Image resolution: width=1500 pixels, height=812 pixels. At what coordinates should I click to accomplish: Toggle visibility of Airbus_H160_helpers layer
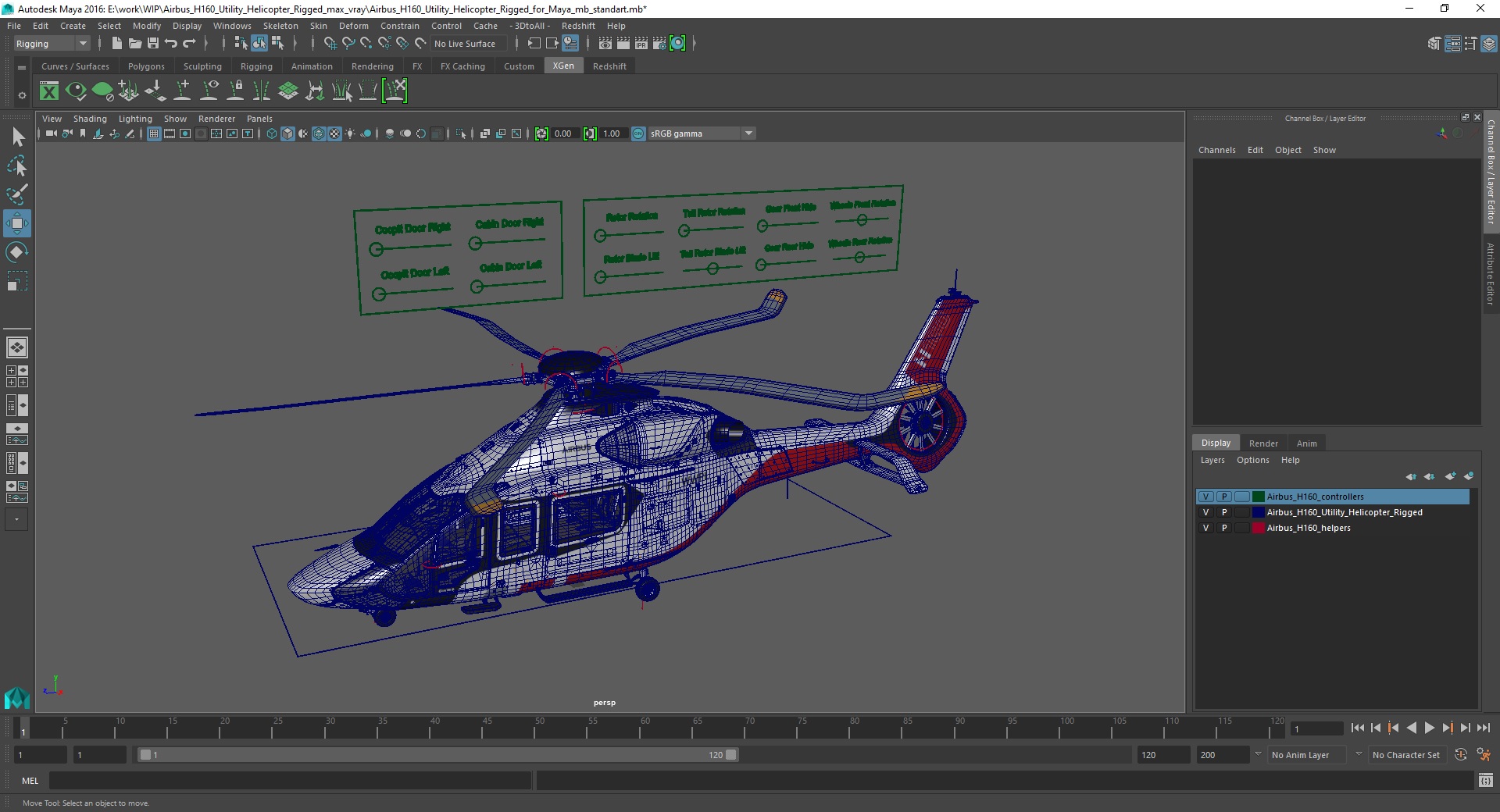pos(1205,528)
